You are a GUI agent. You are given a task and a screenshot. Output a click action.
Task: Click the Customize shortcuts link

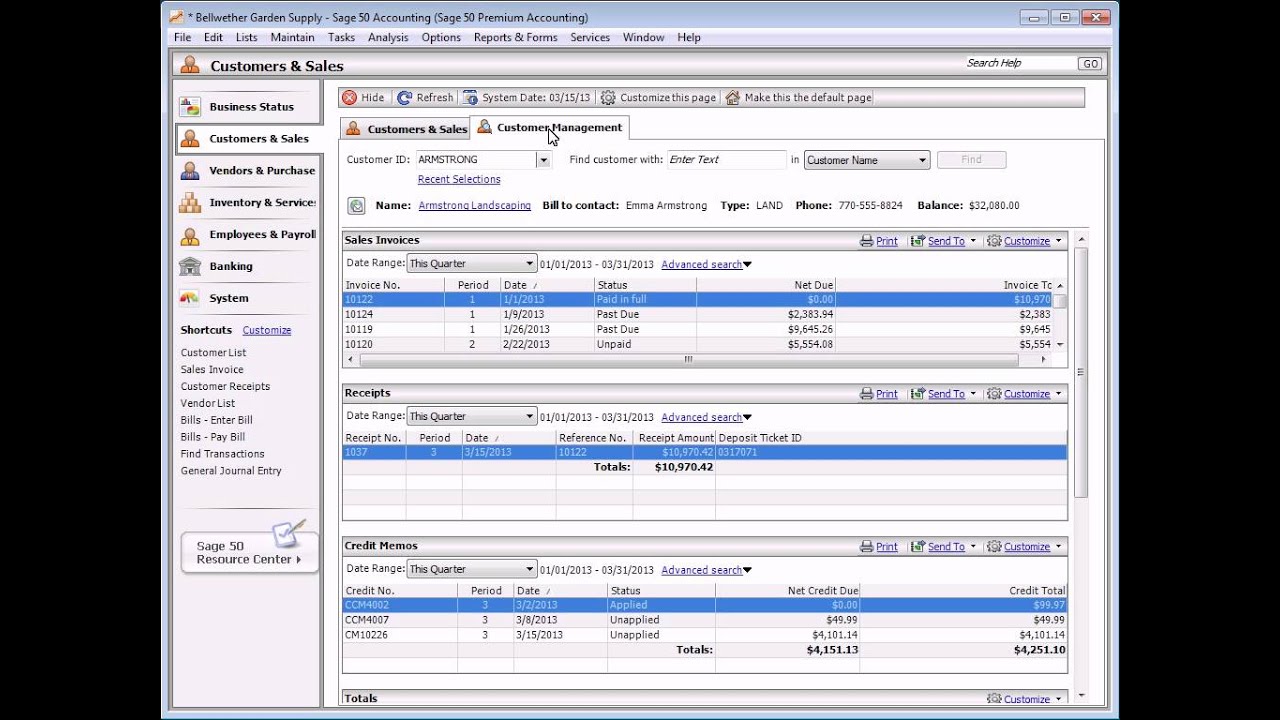(266, 330)
